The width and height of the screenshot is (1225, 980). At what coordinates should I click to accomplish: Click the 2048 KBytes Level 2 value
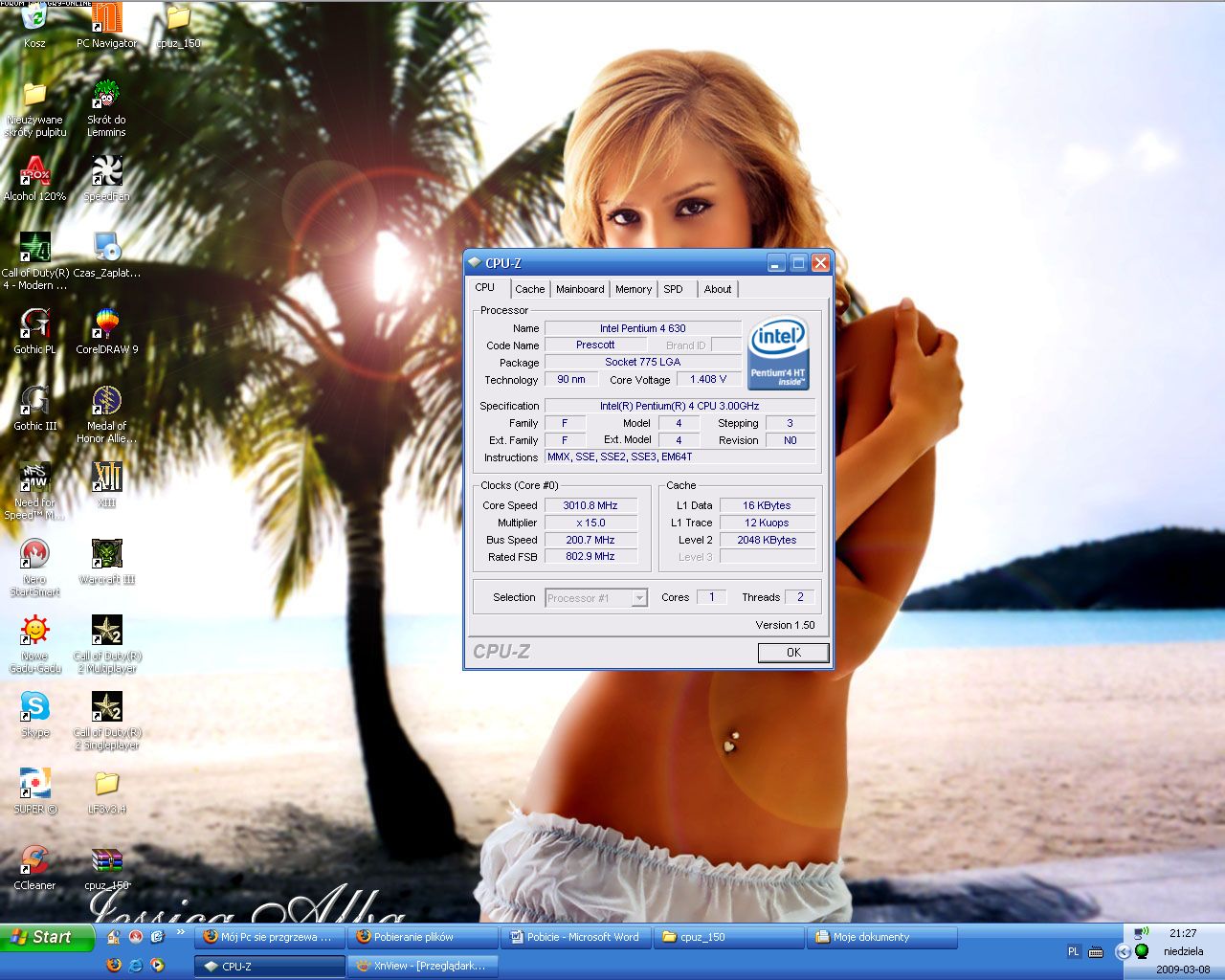tap(767, 540)
